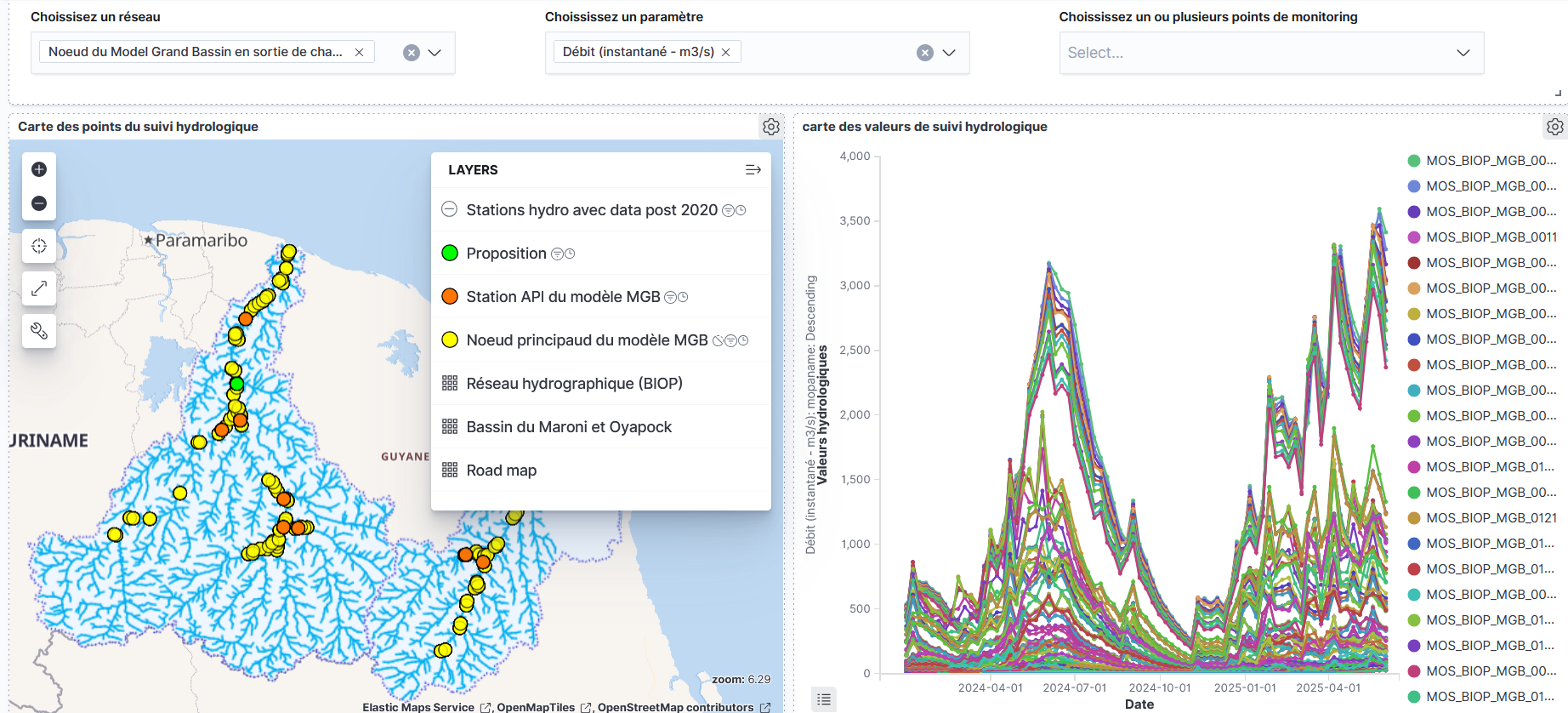The width and height of the screenshot is (1568, 713).
Task: Open Réseau hydrographique (BIOP) layer menu
Action: click(574, 384)
